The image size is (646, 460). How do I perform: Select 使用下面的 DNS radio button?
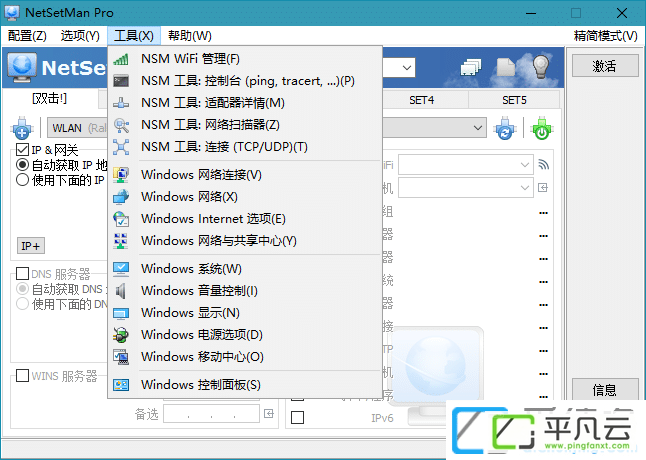point(22,304)
